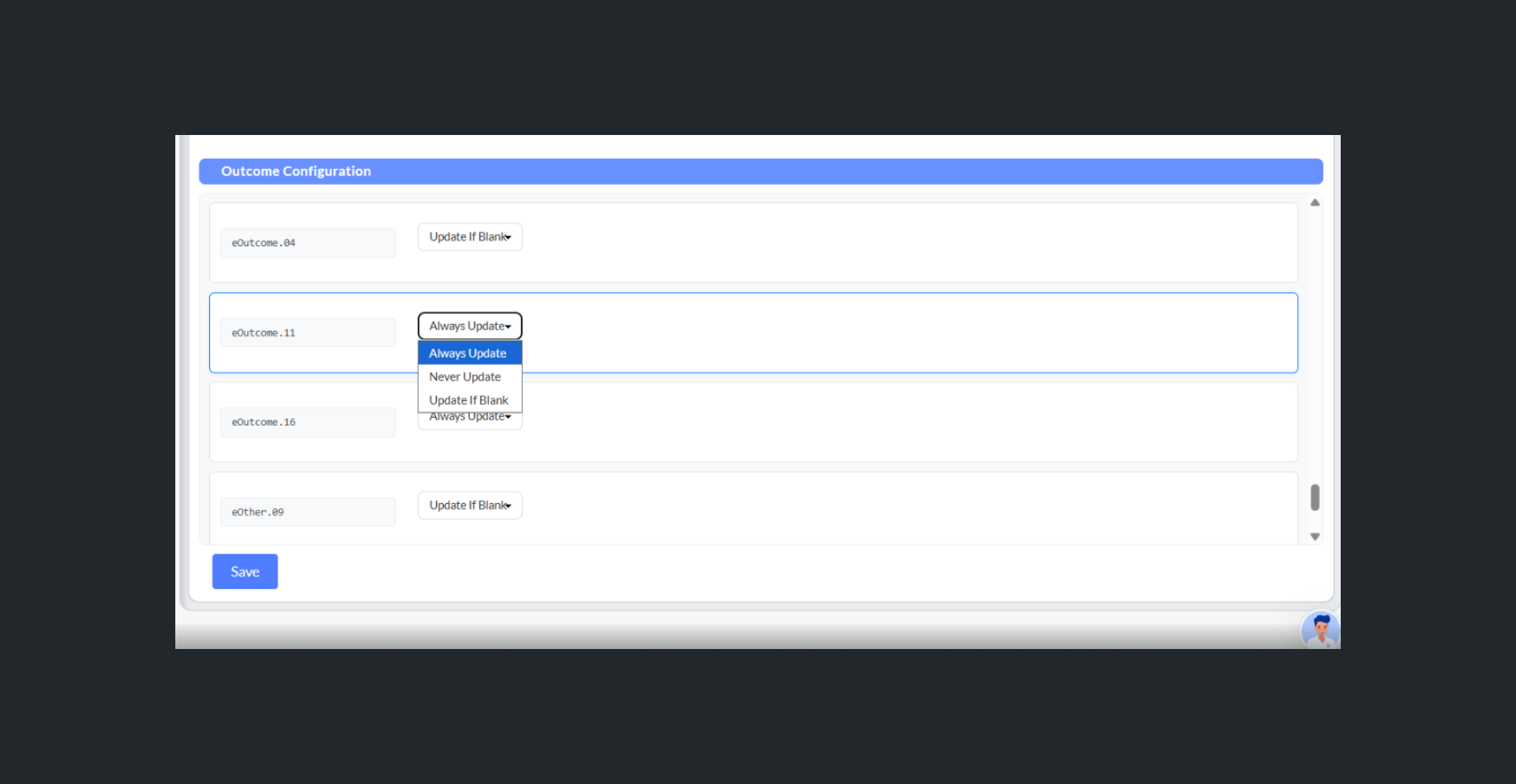The image size is (1516, 784).
Task: Open the eOther.09 Update If Blank dropdown
Action: tap(470, 505)
